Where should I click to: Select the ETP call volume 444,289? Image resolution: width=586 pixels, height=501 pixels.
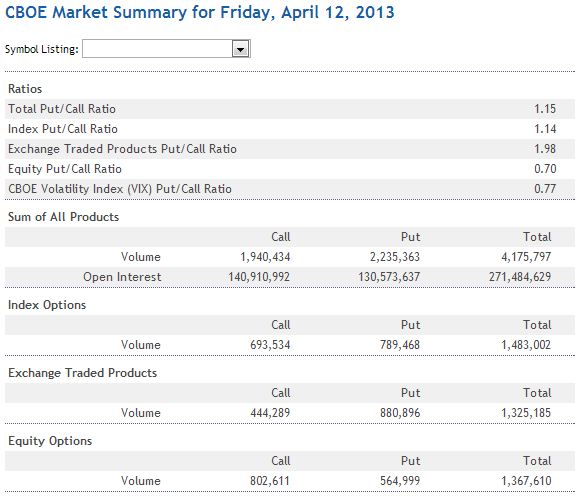click(x=270, y=413)
